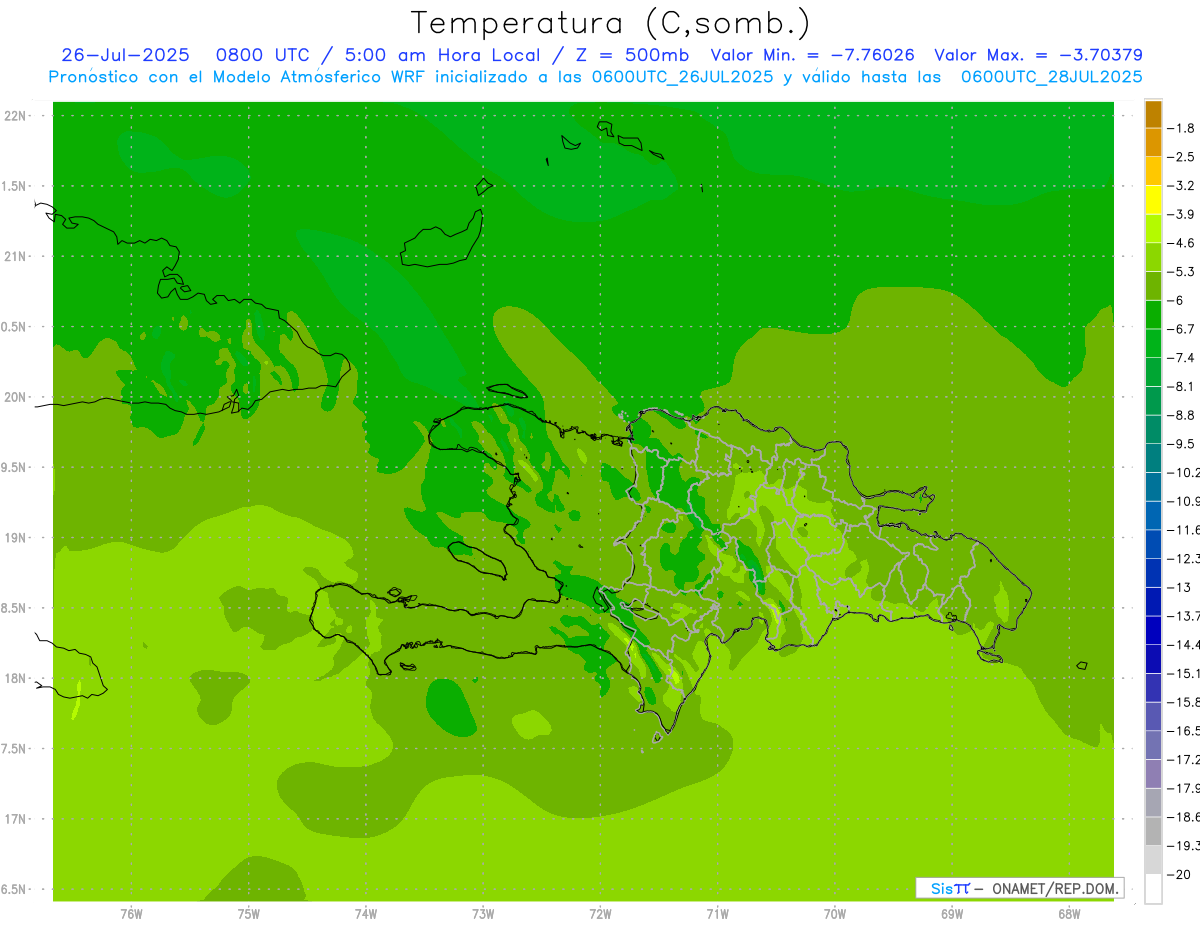This screenshot has height=927, width=1200.
Task: Click the '22N' latitude axis label
Action: coord(14,116)
